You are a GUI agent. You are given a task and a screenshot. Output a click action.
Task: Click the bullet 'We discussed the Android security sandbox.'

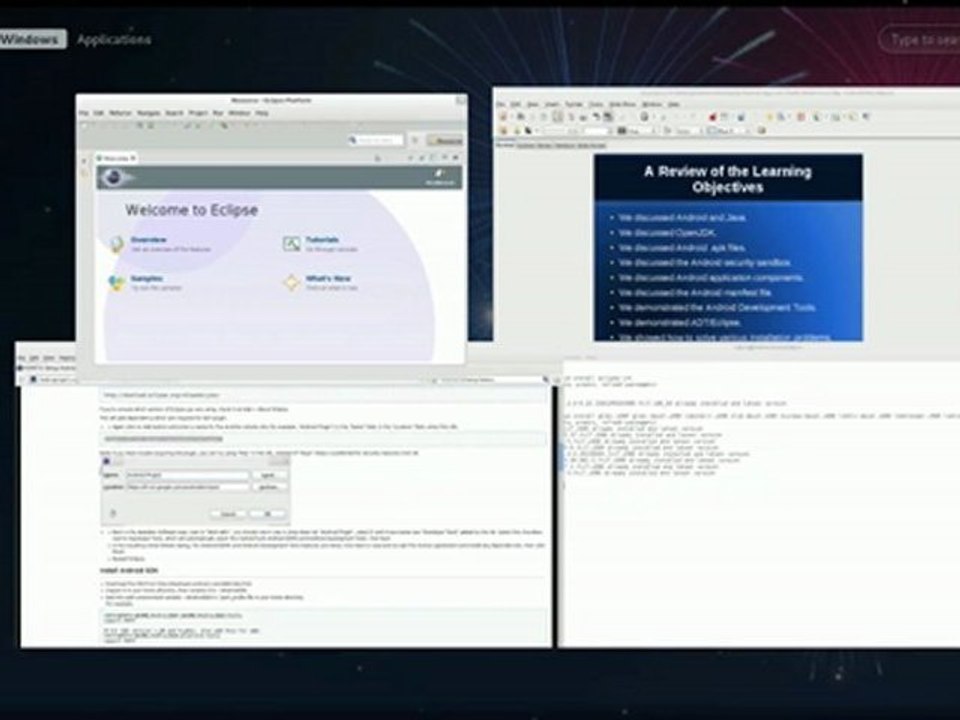[704, 263]
